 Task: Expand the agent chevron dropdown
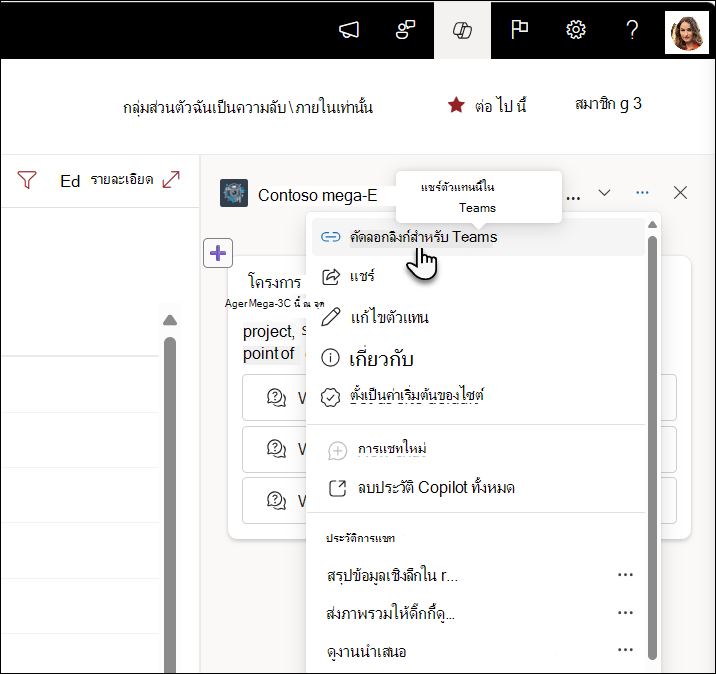[x=604, y=193]
